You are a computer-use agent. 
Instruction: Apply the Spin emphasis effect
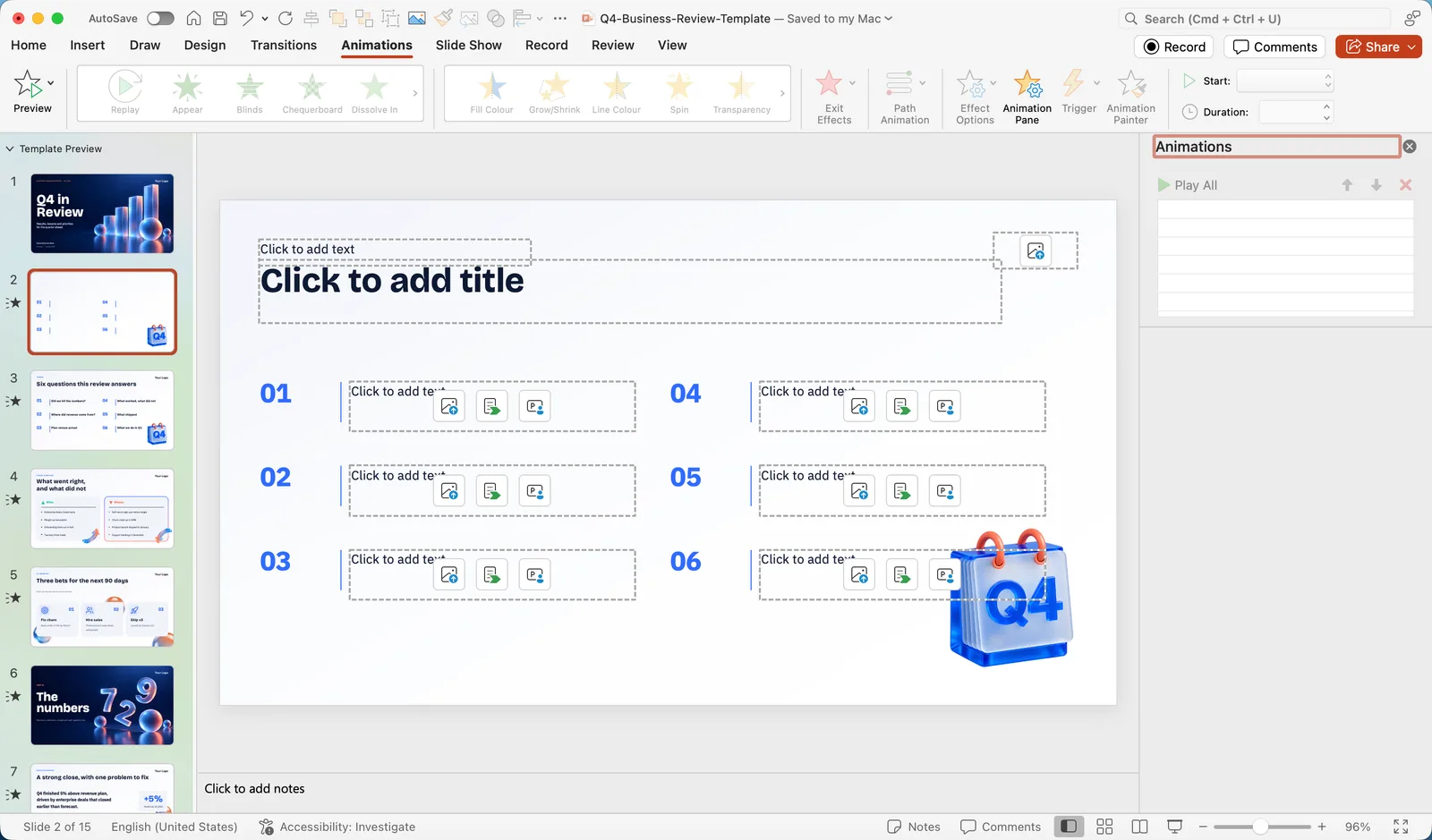tap(679, 93)
